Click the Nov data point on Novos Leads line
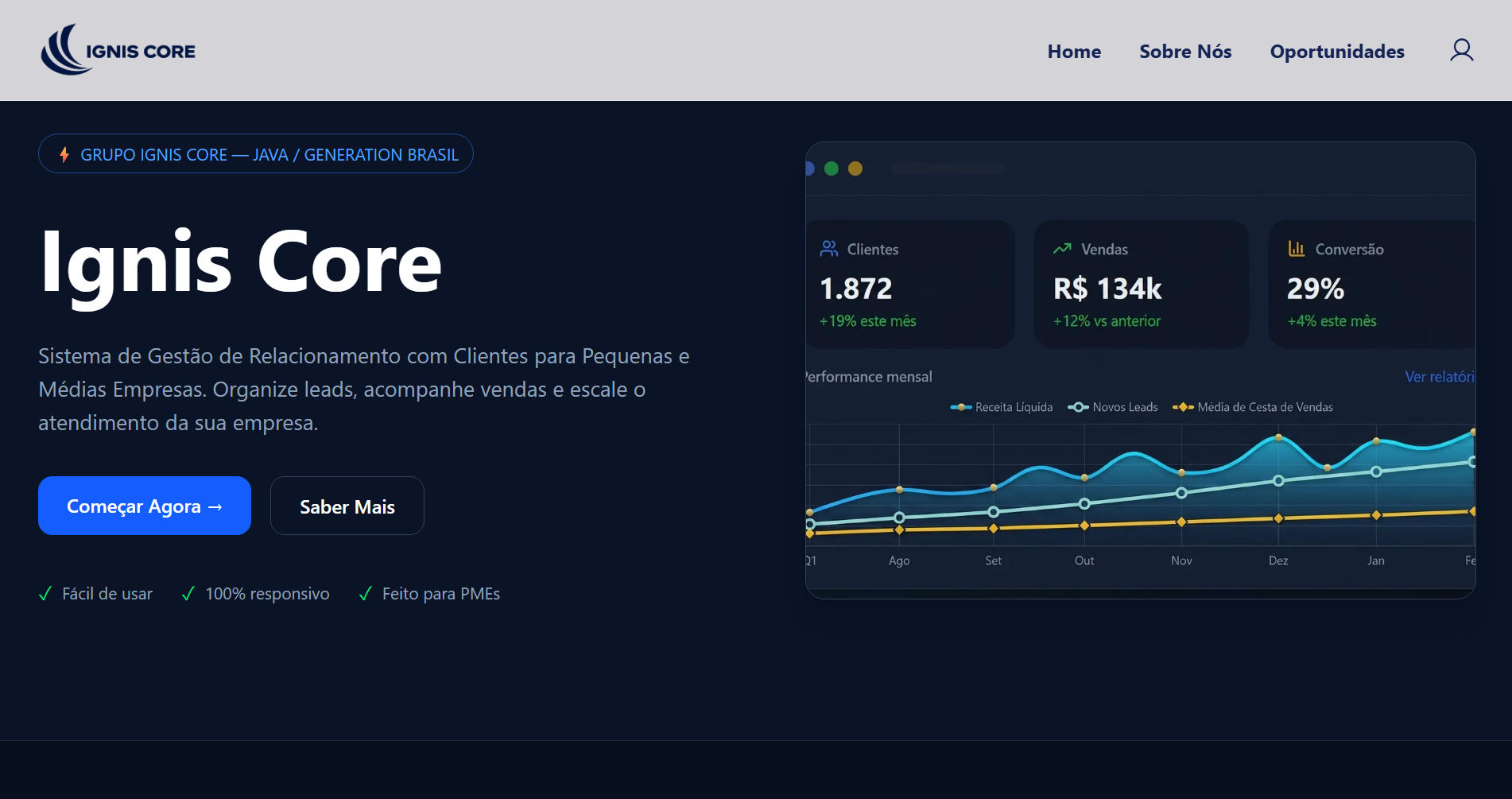Viewport: 1512px width, 799px height. pos(1181,493)
